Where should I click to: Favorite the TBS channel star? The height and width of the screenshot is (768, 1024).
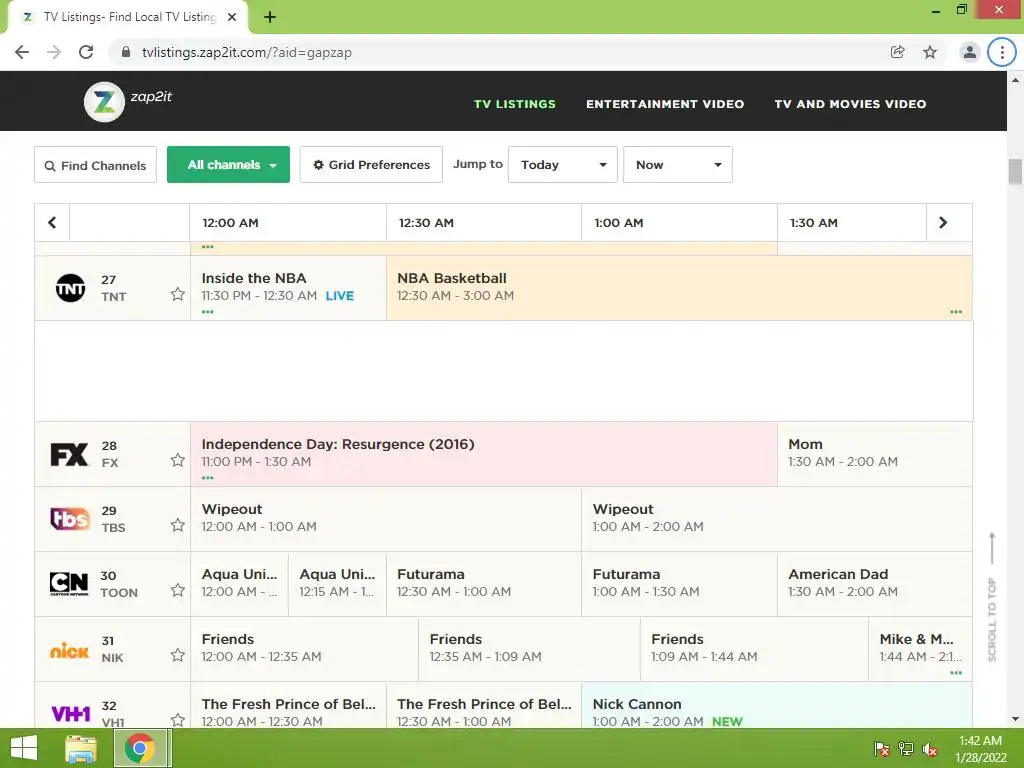coord(178,525)
